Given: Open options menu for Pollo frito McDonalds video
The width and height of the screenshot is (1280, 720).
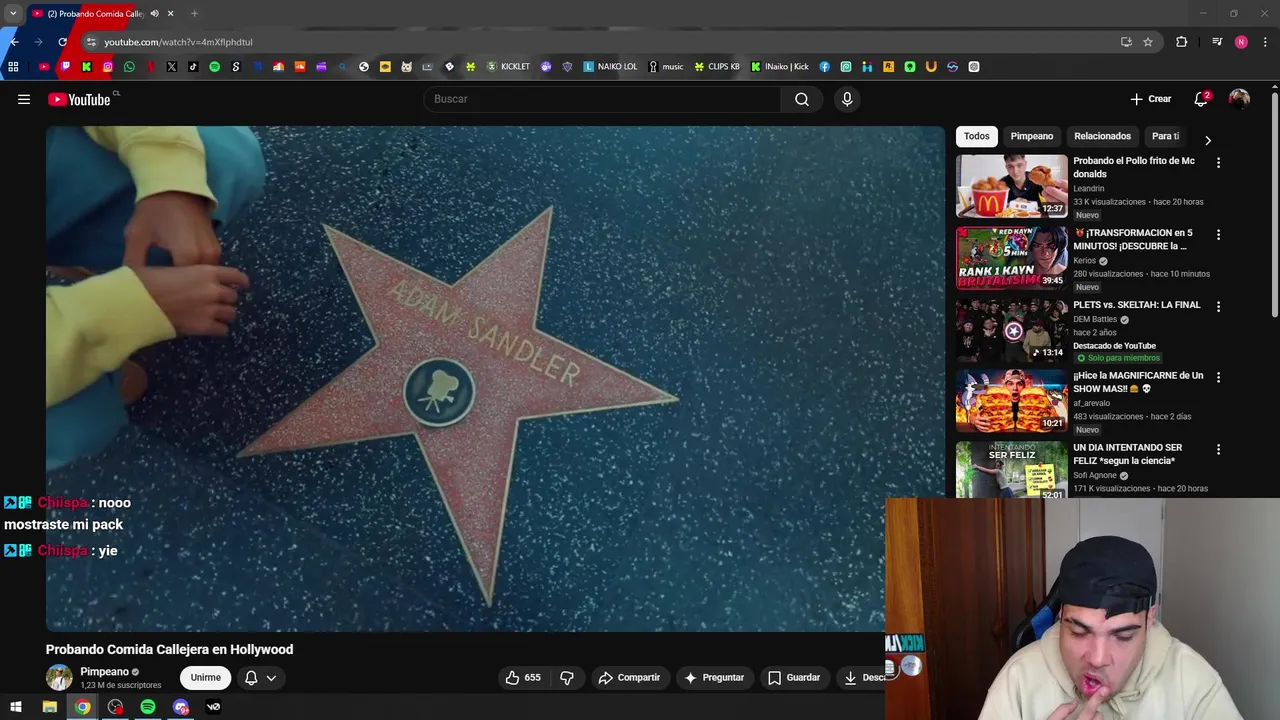Looking at the screenshot, I should [x=1218, y=162].
